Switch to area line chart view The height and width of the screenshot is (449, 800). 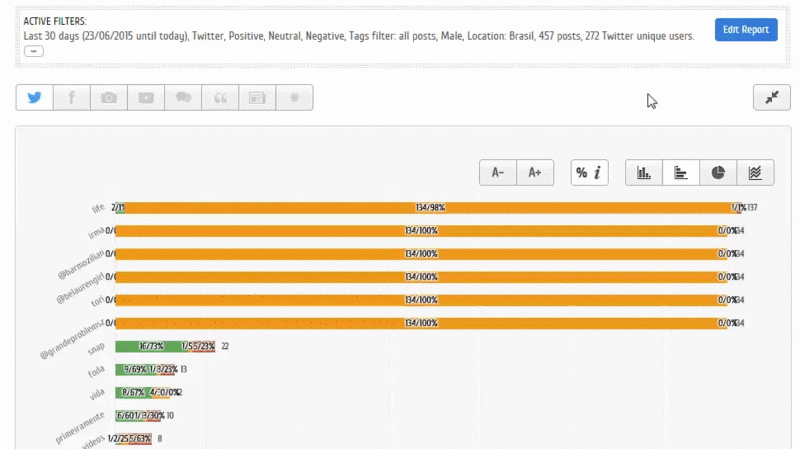click(755, 172)
